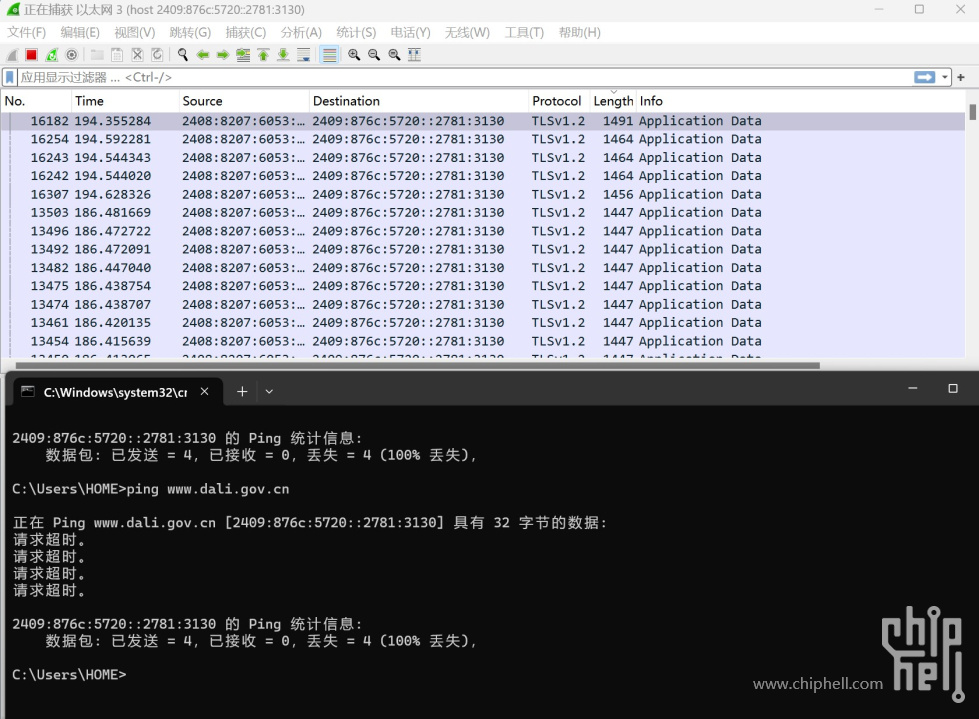Expand the terminal profile dropdown chevron

(x=269, y=391)
